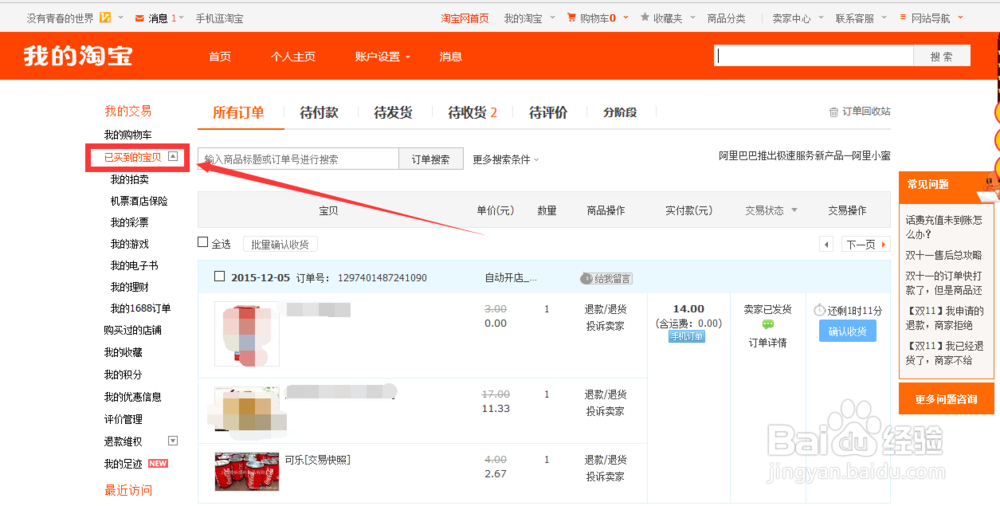1000x506 pixels.
Task: Switch to the 待收货 tab
Action: point(473,113)
